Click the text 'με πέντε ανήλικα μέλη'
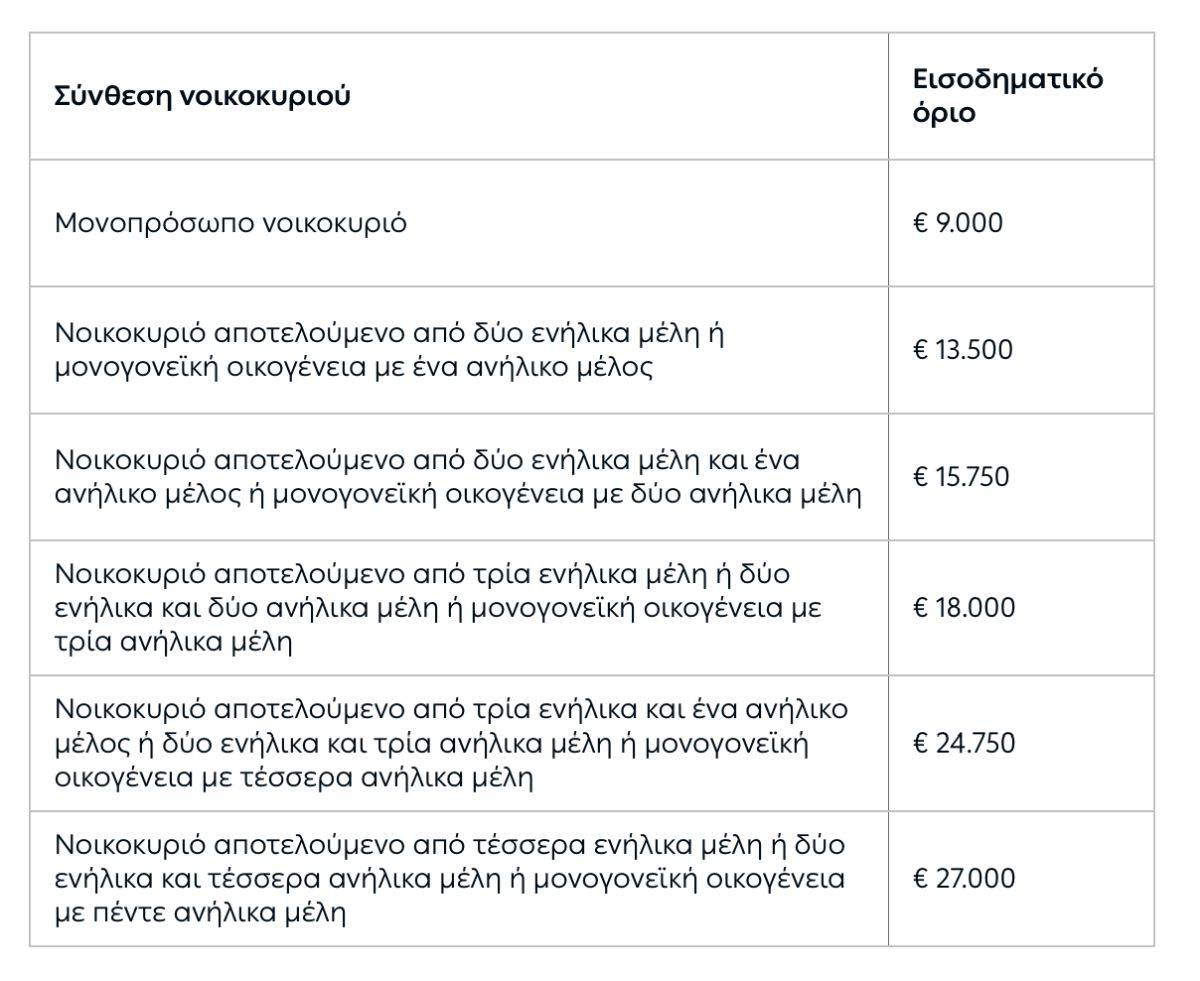The image size is (1200, 981). [200, 913]
